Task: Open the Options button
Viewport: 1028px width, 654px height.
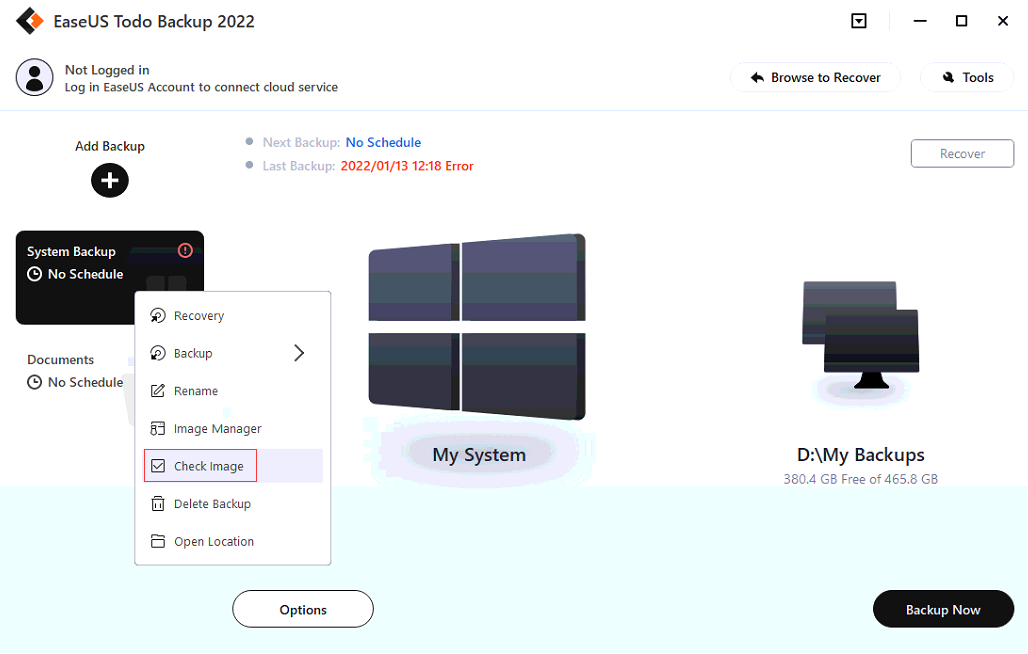Action: click(x=303, y=609)
